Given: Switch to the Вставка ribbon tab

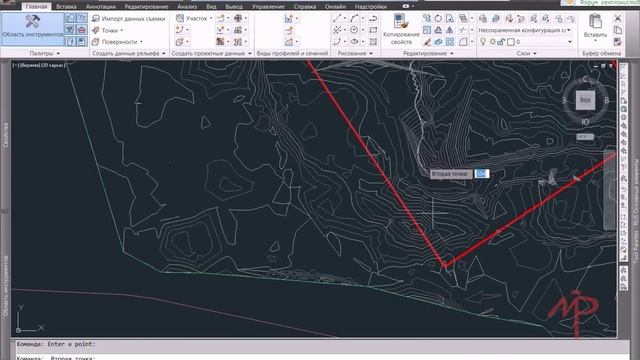Looking at the screenshot, I should click(66, 7).
